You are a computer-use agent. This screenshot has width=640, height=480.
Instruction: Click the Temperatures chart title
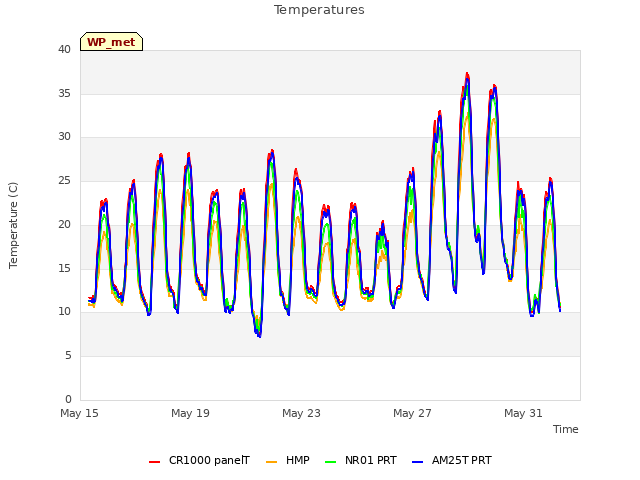319,10
